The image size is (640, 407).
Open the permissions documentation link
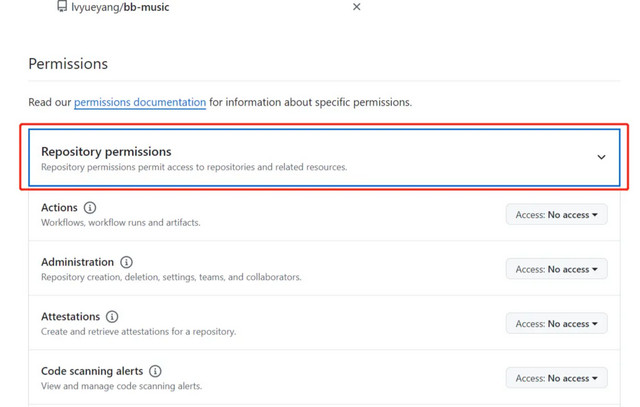click(x=140, y=102)
